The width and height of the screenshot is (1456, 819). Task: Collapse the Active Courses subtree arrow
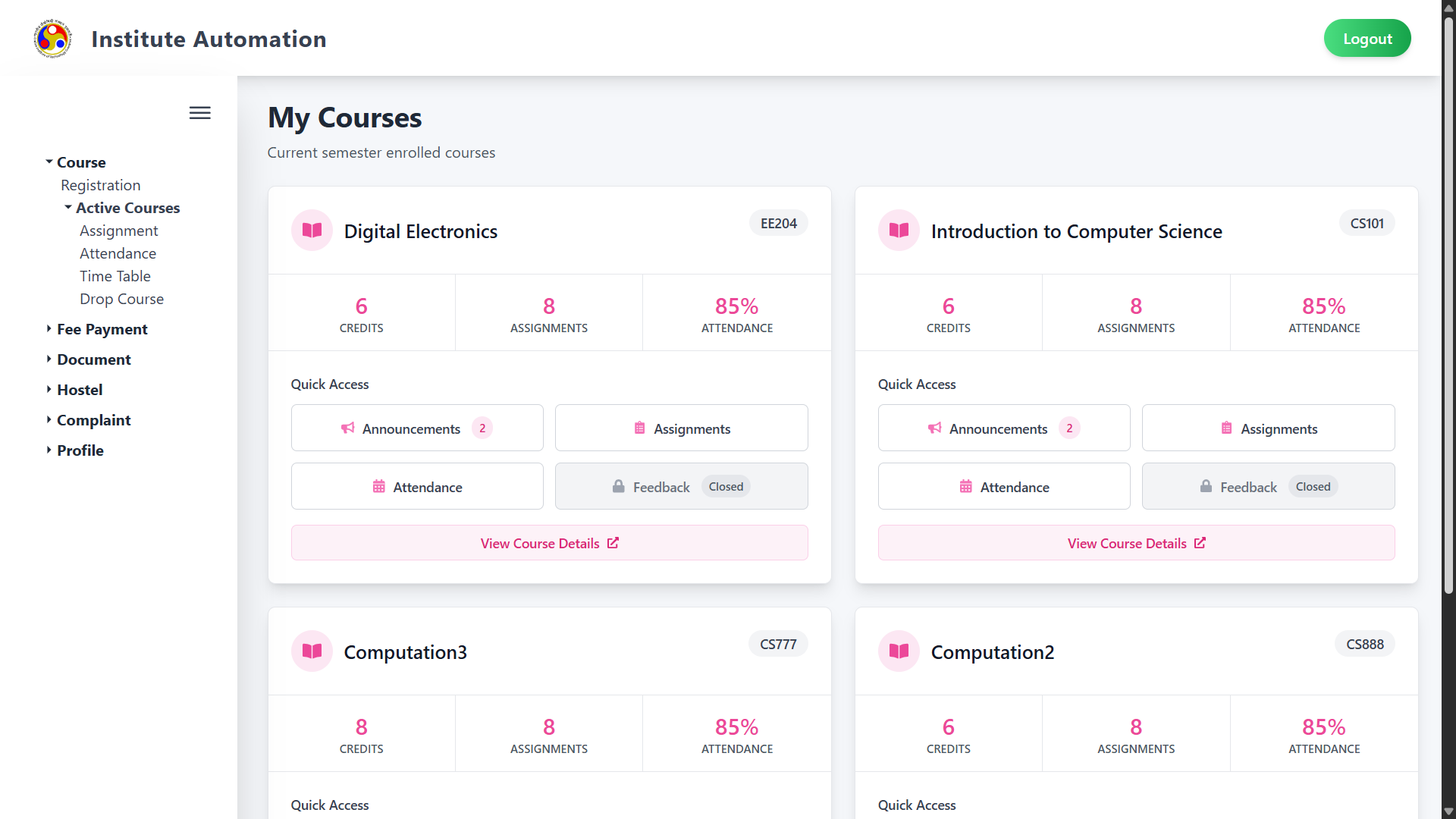coord(68,207)
